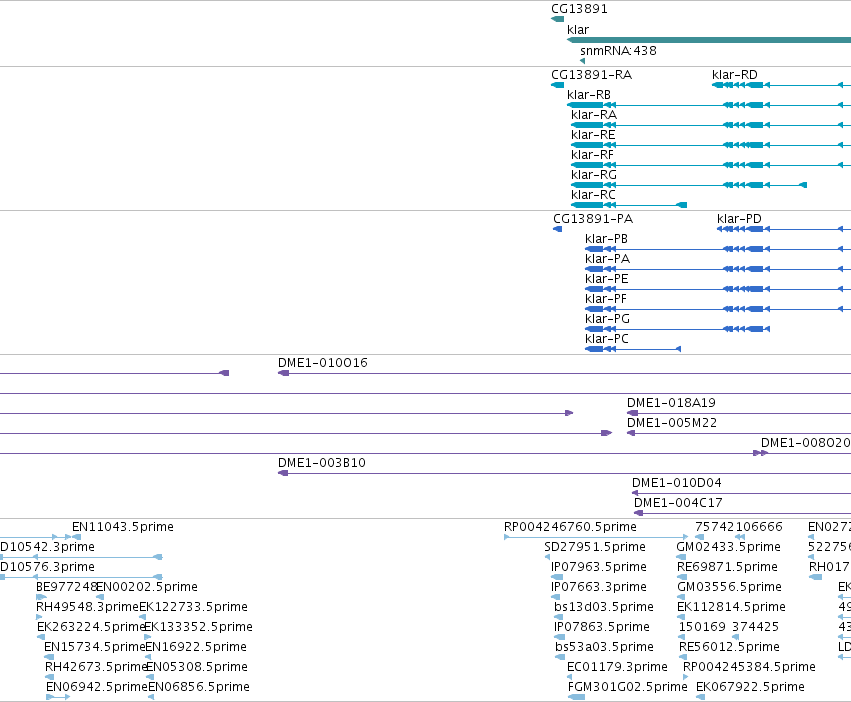
Task: Click the EN11043.5prime EST label
Action: tap(123, 527)
